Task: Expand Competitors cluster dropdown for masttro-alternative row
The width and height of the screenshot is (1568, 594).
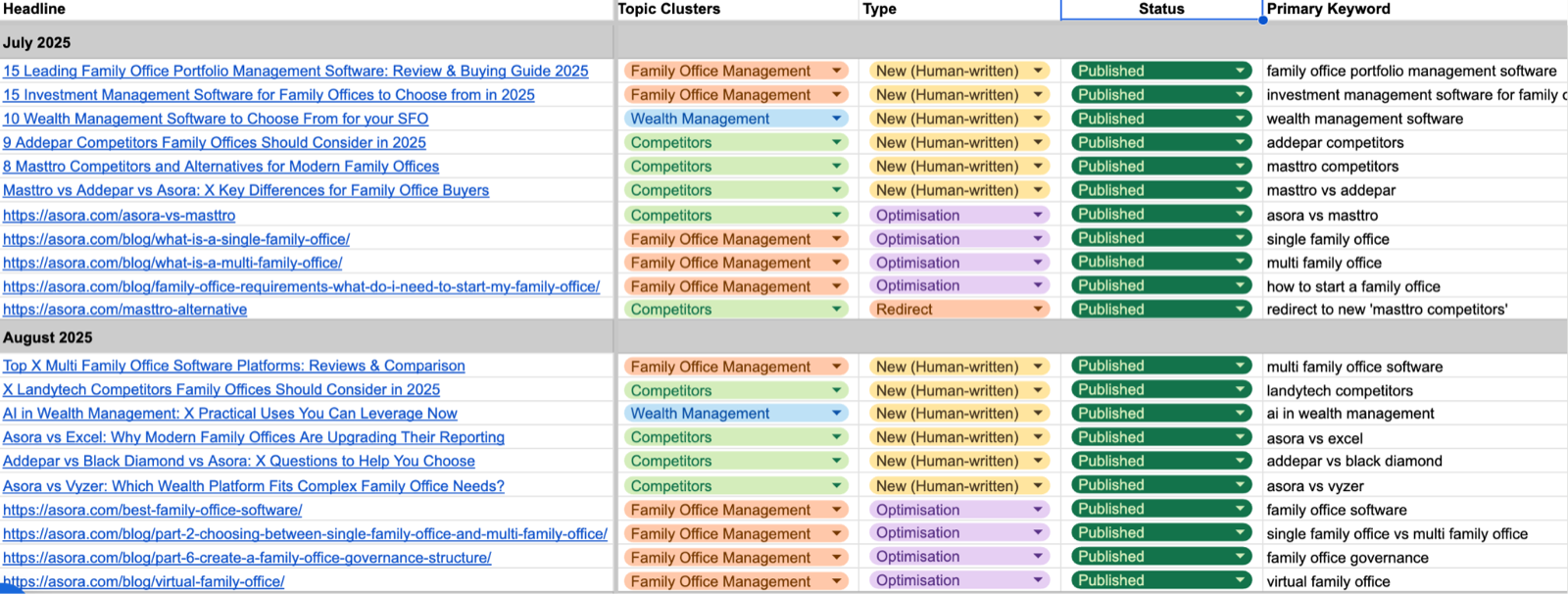Action: tap(837, 309)
